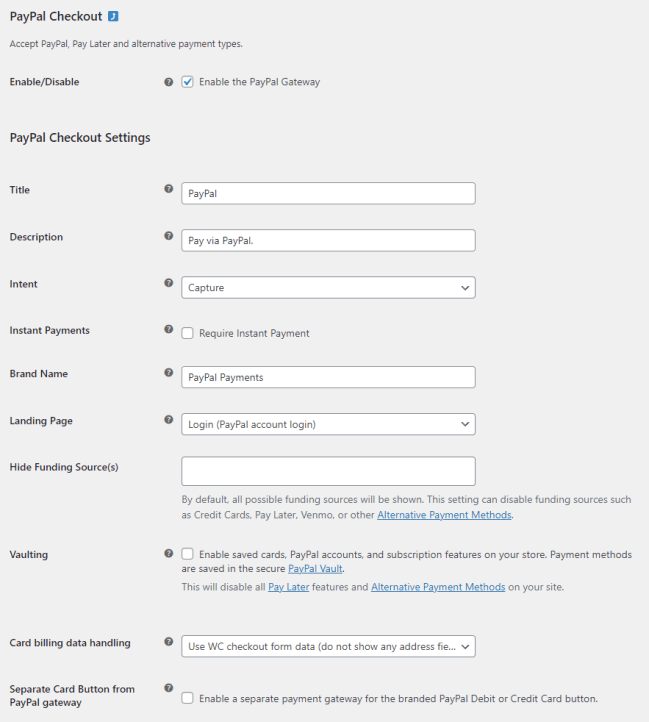Open the Card billing data handling dropdown
The image size is (649, 722).
click(328, 646)
